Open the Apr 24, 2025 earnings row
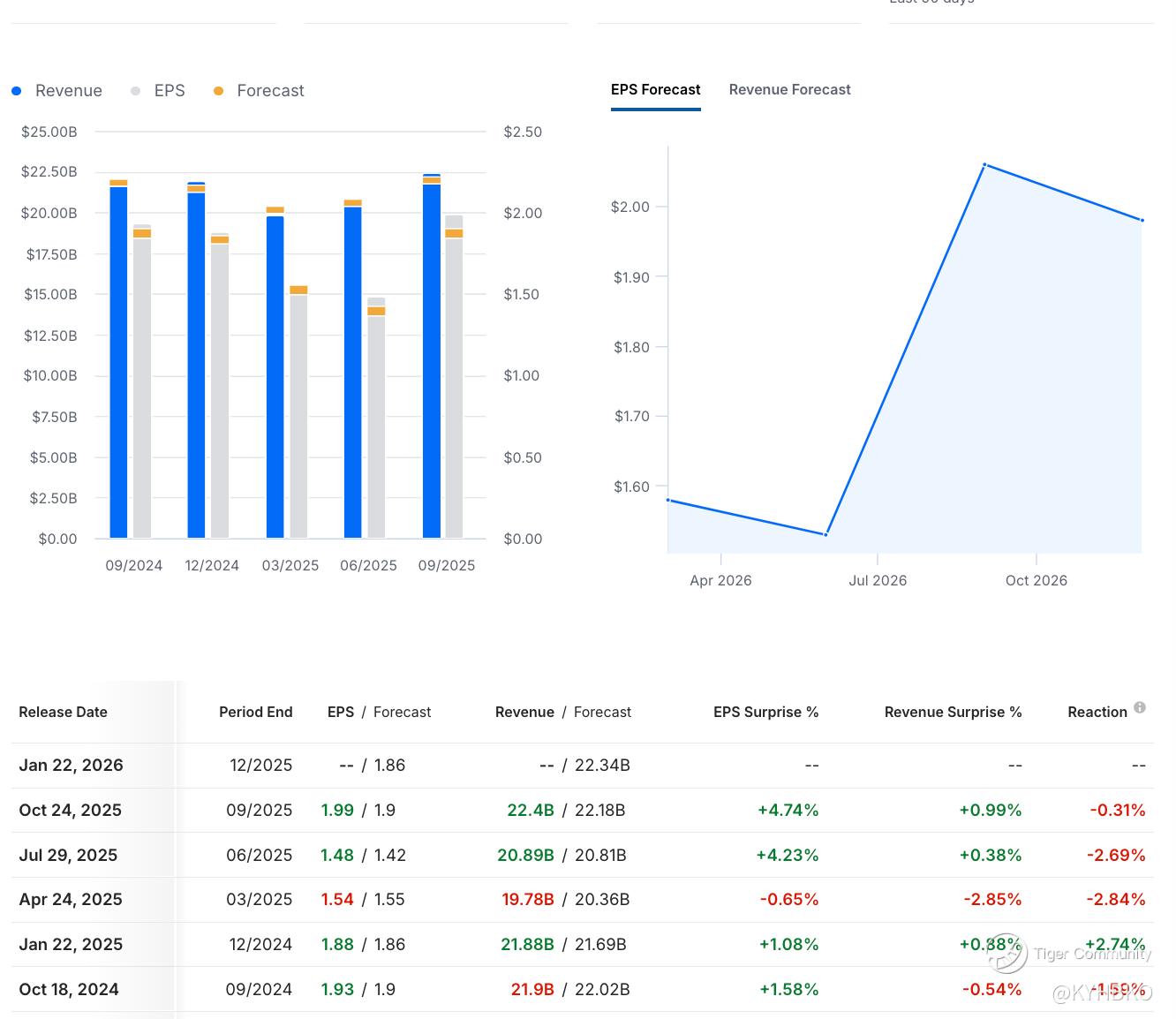 coord(71,900)
